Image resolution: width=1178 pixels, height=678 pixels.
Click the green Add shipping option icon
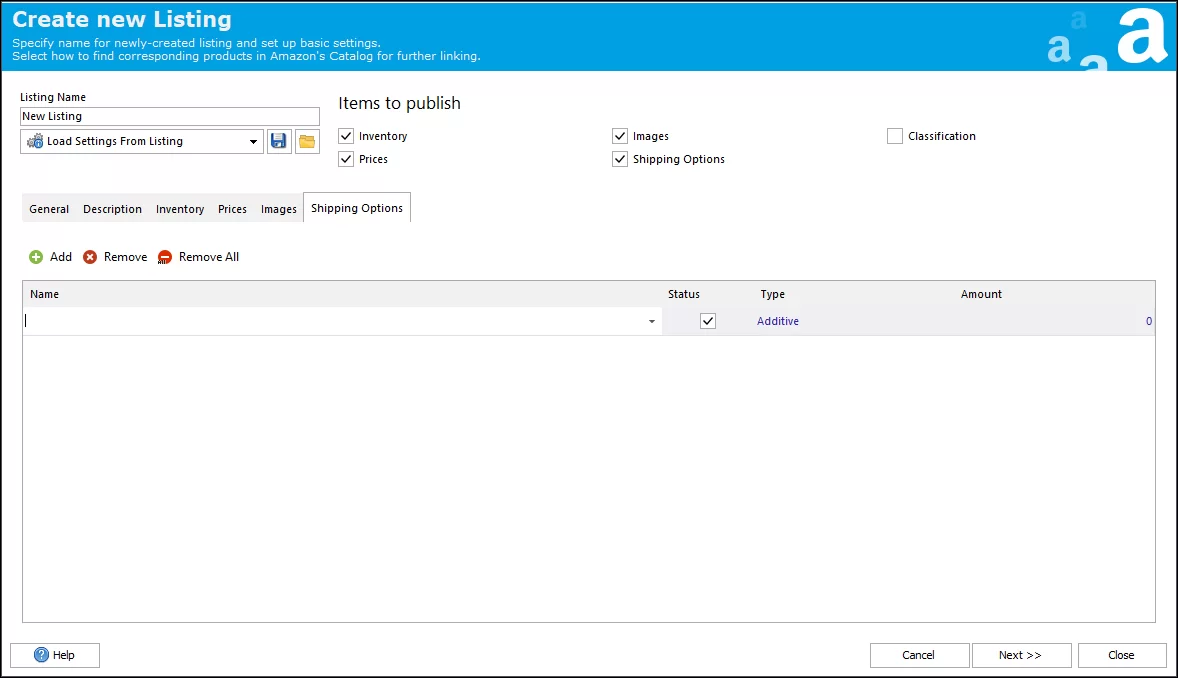click(x=36, y=257)
